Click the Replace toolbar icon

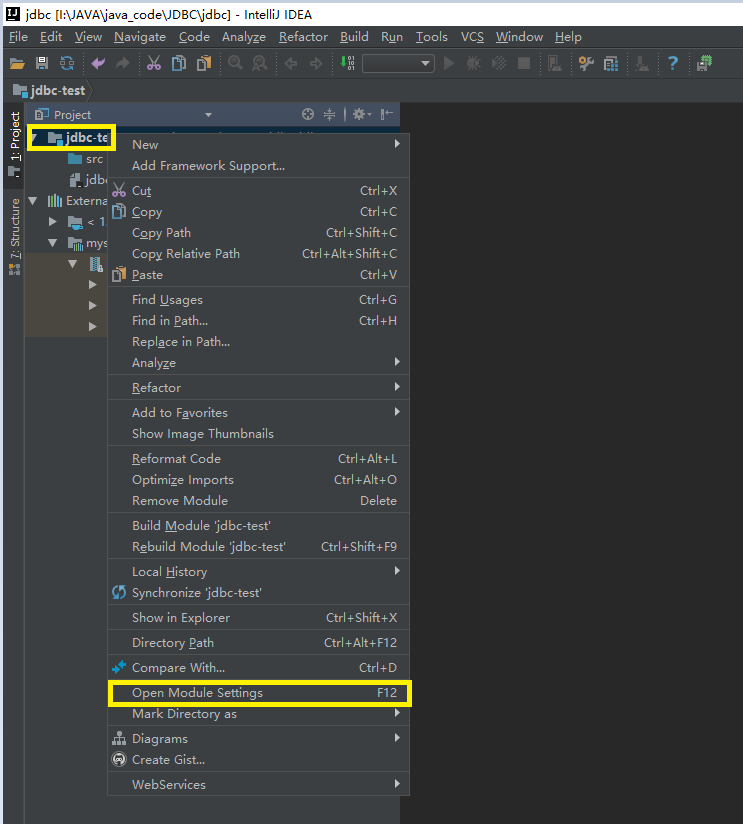(260, 64)
